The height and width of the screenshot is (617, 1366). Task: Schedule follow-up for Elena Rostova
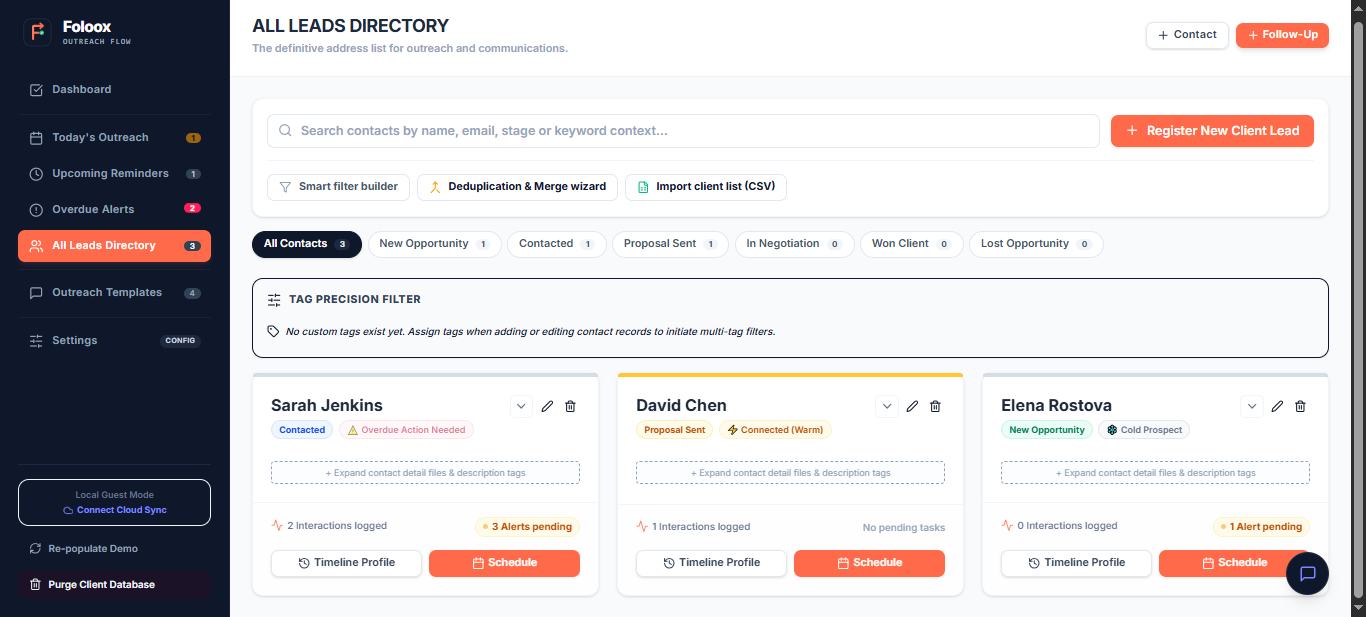tap(1234, 563)
